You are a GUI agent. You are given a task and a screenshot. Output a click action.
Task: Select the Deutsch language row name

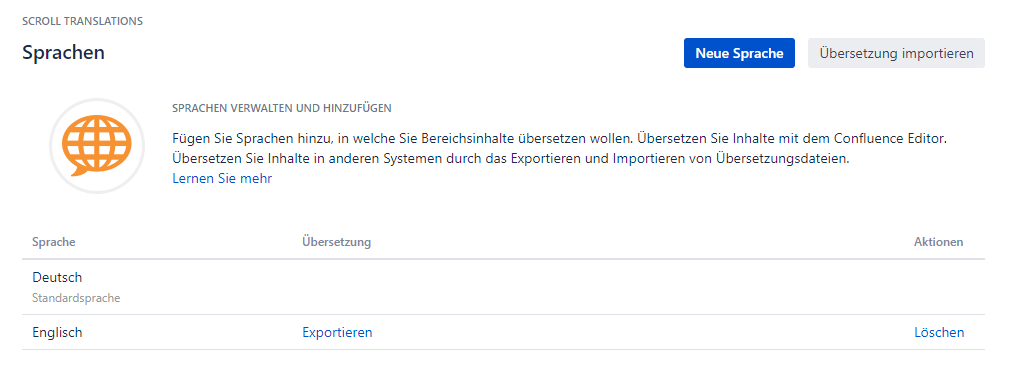[x=57, y=277]
